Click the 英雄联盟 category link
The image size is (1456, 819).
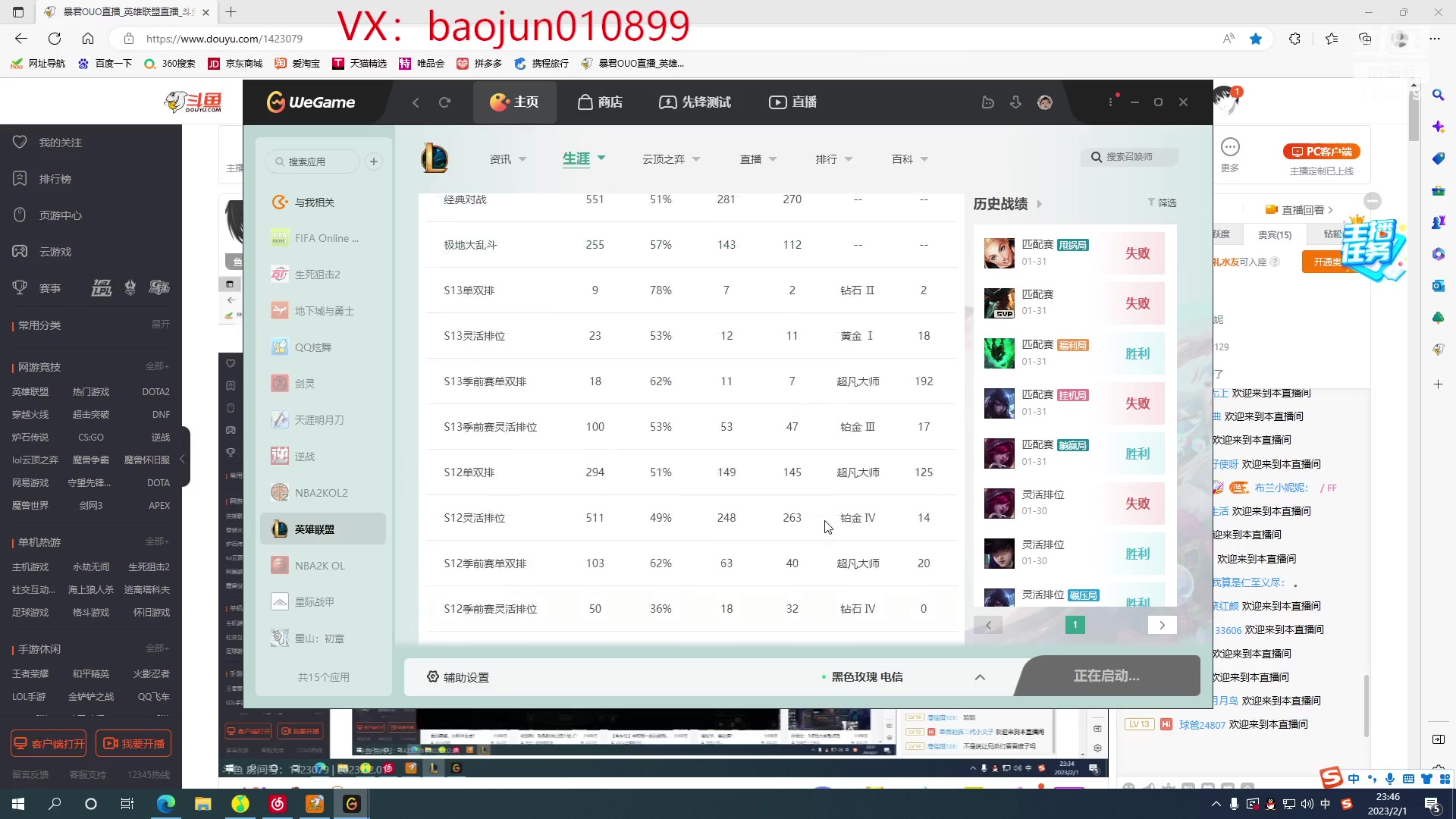(30, 392)
